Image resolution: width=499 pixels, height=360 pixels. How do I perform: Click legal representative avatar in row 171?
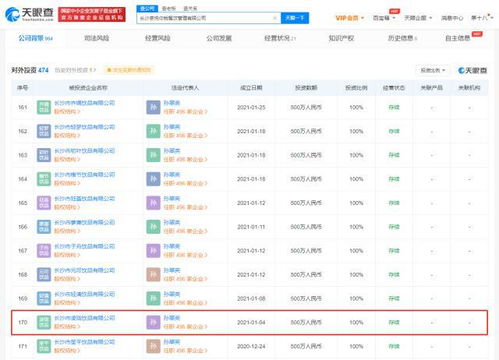(153, 346)
